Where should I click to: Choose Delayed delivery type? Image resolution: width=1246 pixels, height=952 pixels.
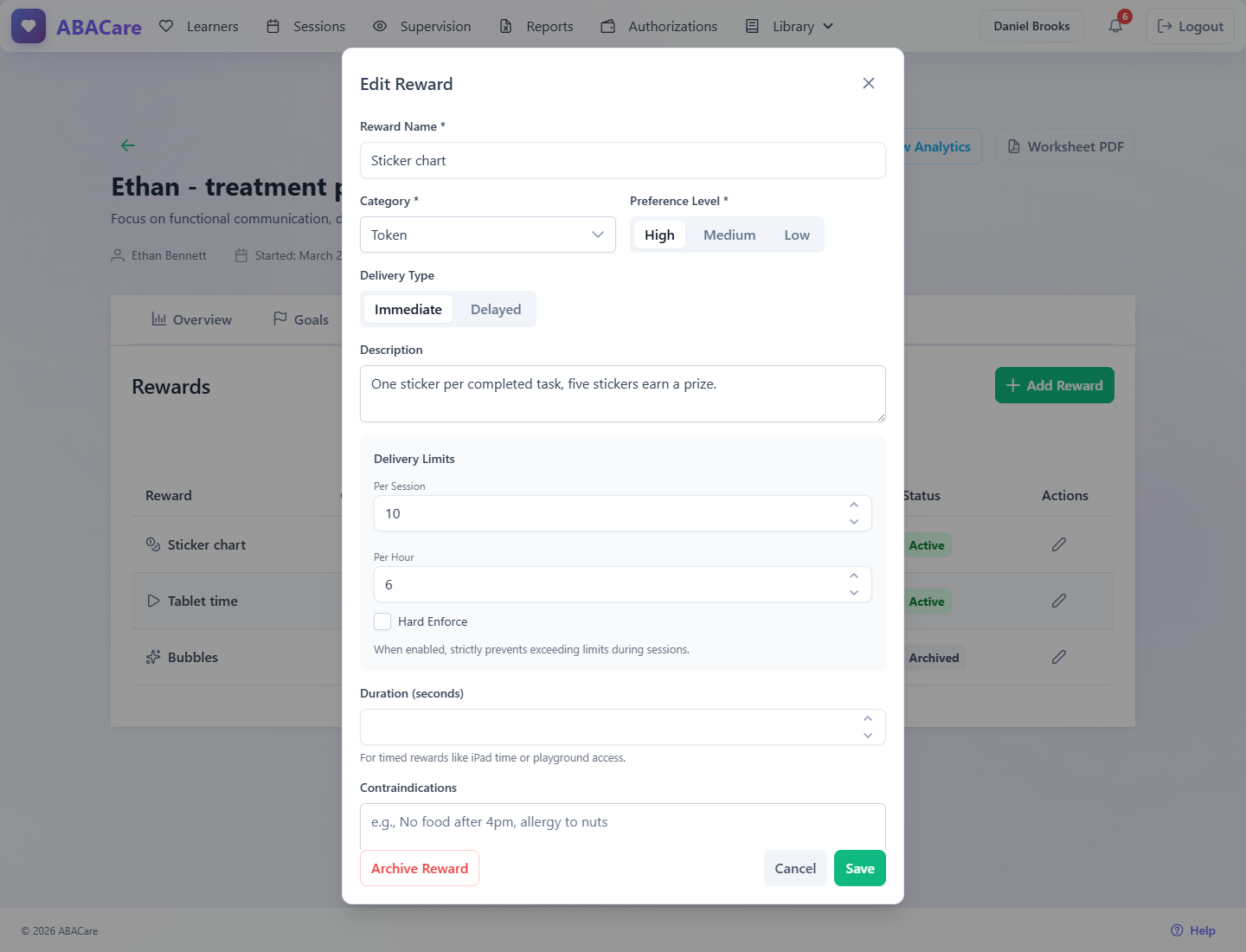(x=496, y=309)
